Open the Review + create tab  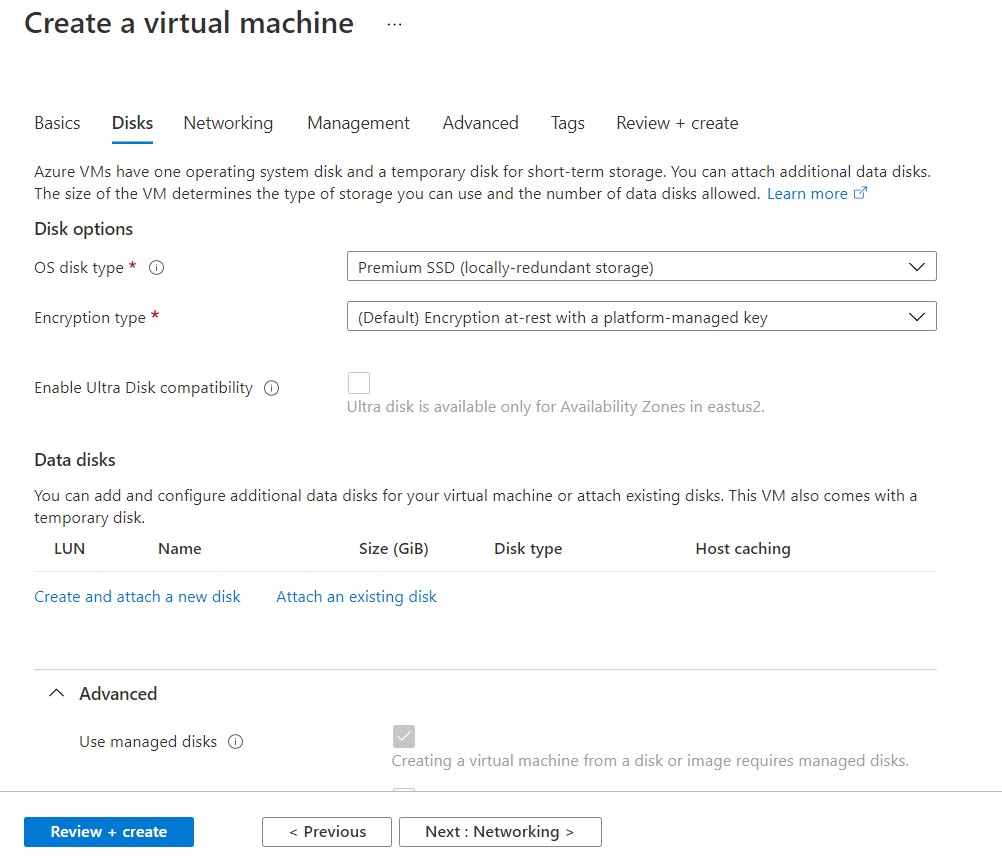tap(677, 123)
